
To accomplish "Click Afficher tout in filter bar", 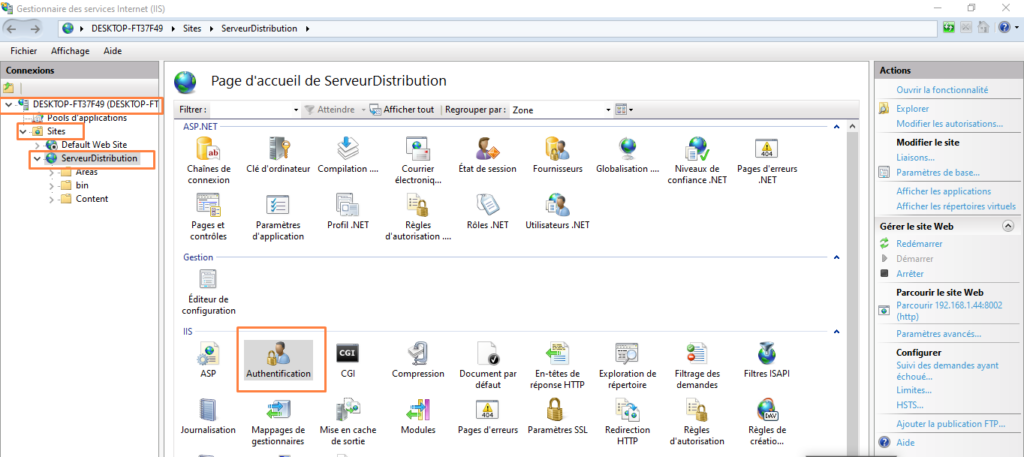I will (x=402, y=110).
